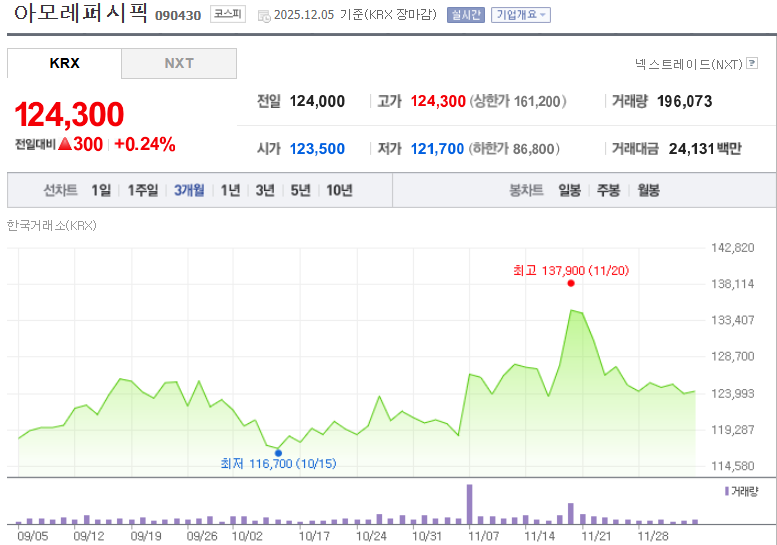Click the tallest volume bar near 11/07

pyautogui.click(x=470, y=504)
